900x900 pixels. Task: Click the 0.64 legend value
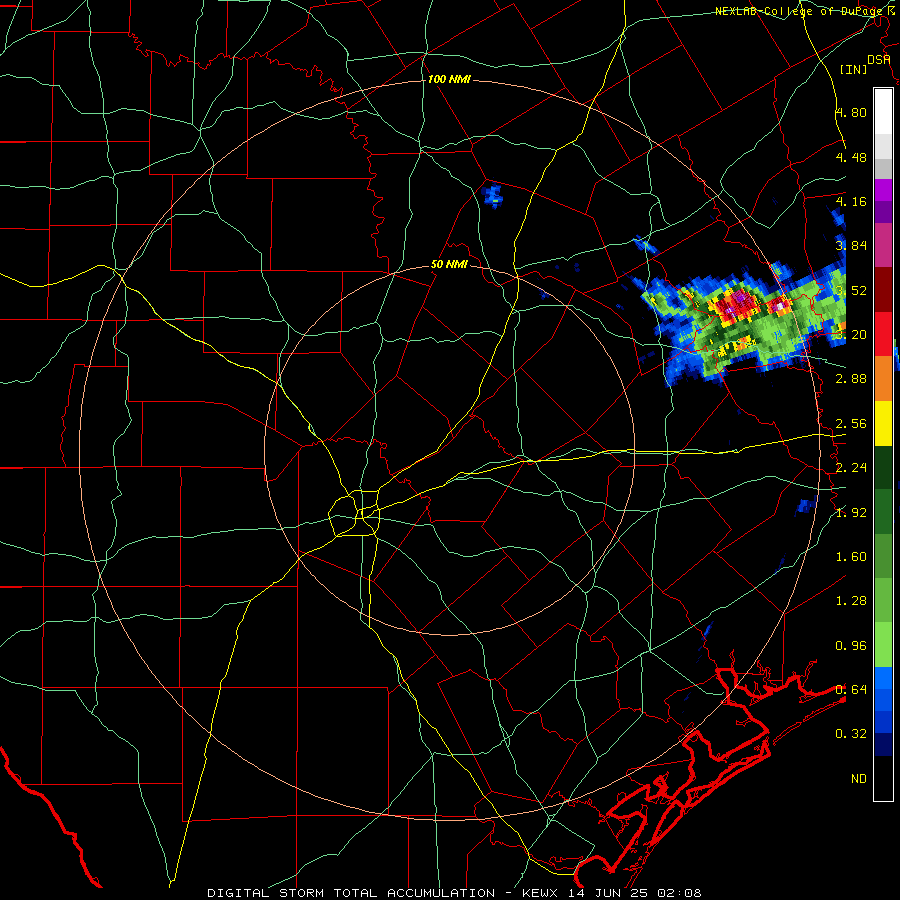[x=851, y=690]
